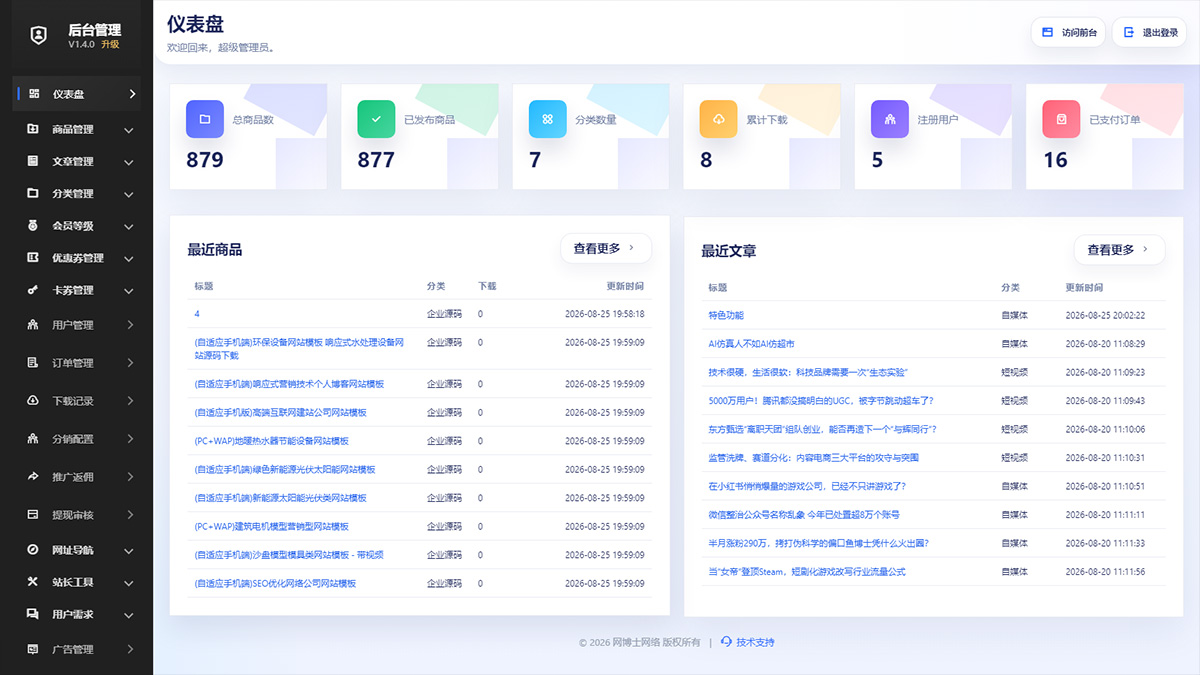1200x675 pixels.
Task: Open the product titled 4
Action: 197,313
